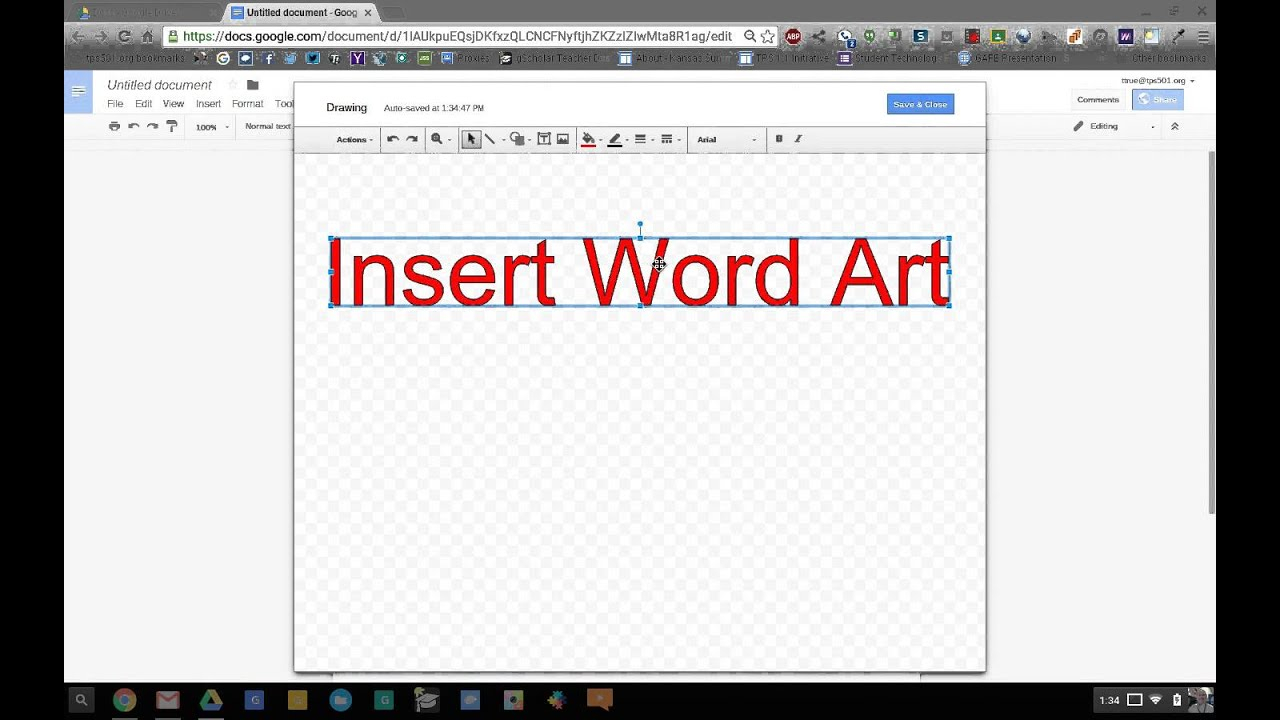Pick the Shape tool
The width and height of the screenshot is (1280, 720).
(517, 139)
